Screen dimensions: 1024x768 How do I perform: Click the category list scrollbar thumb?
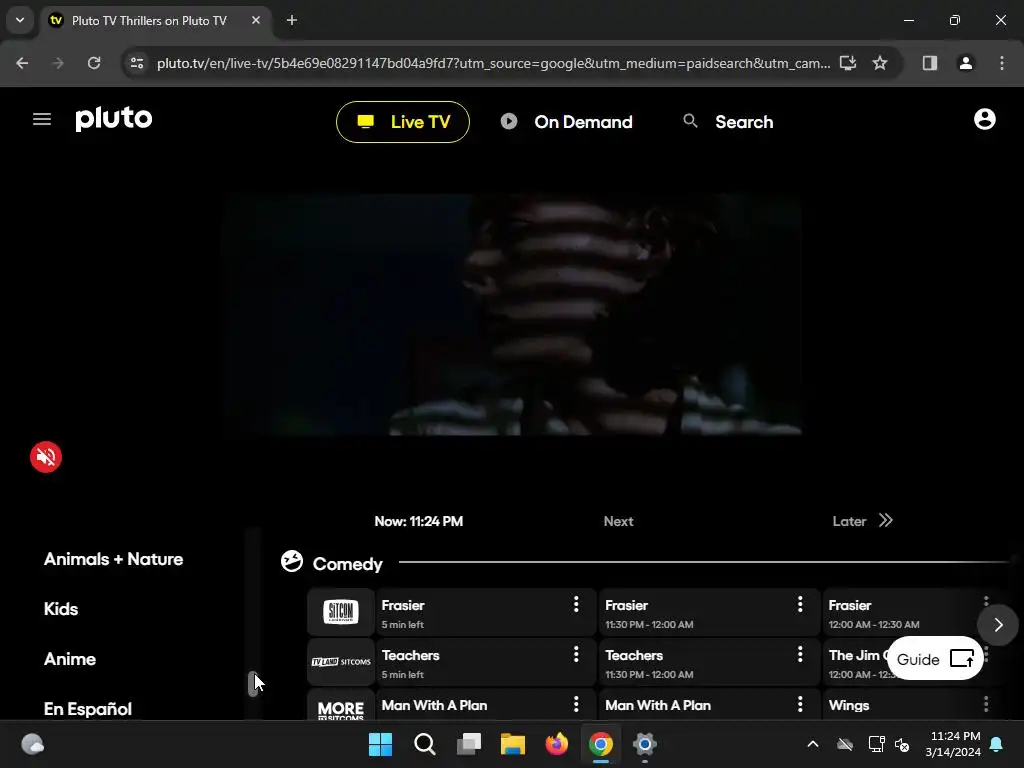click(253, 684)
